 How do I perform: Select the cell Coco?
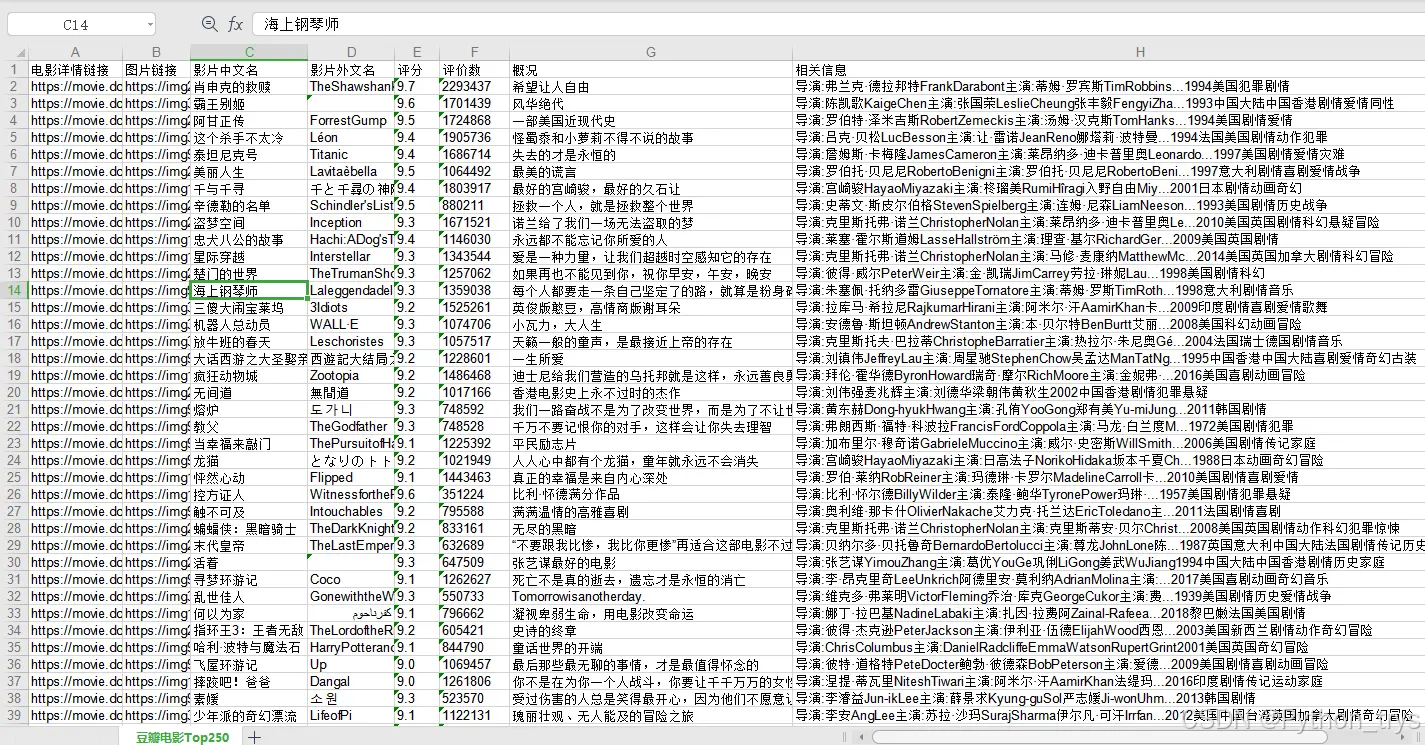pyautogui.click(x=350, y=580)
